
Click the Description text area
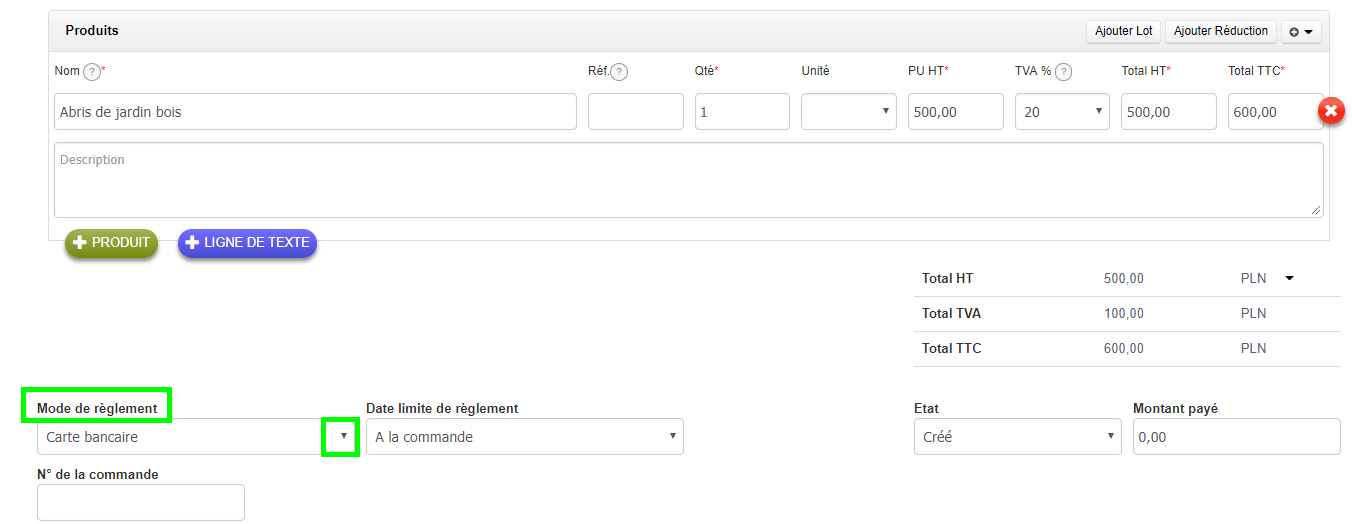click(688, 180)
